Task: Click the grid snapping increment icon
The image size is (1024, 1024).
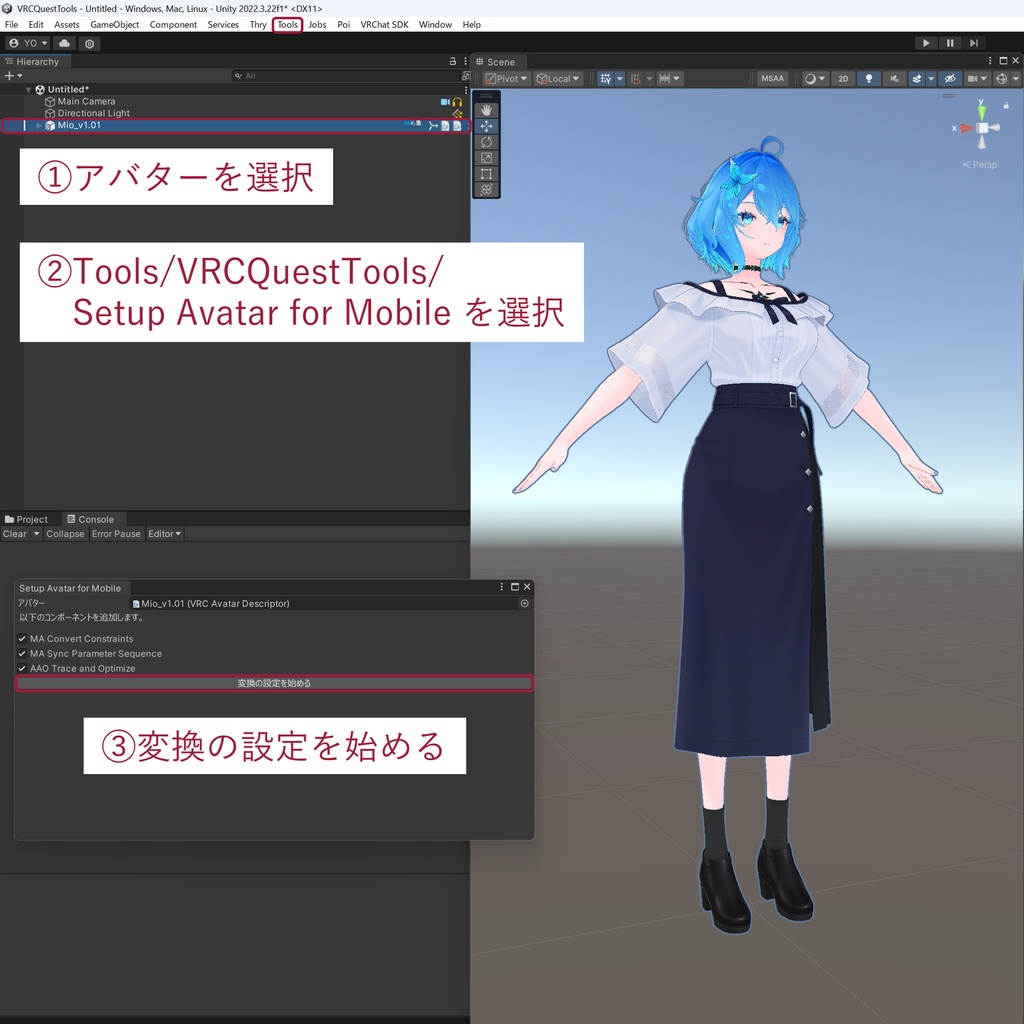Action: click(635, 78)
